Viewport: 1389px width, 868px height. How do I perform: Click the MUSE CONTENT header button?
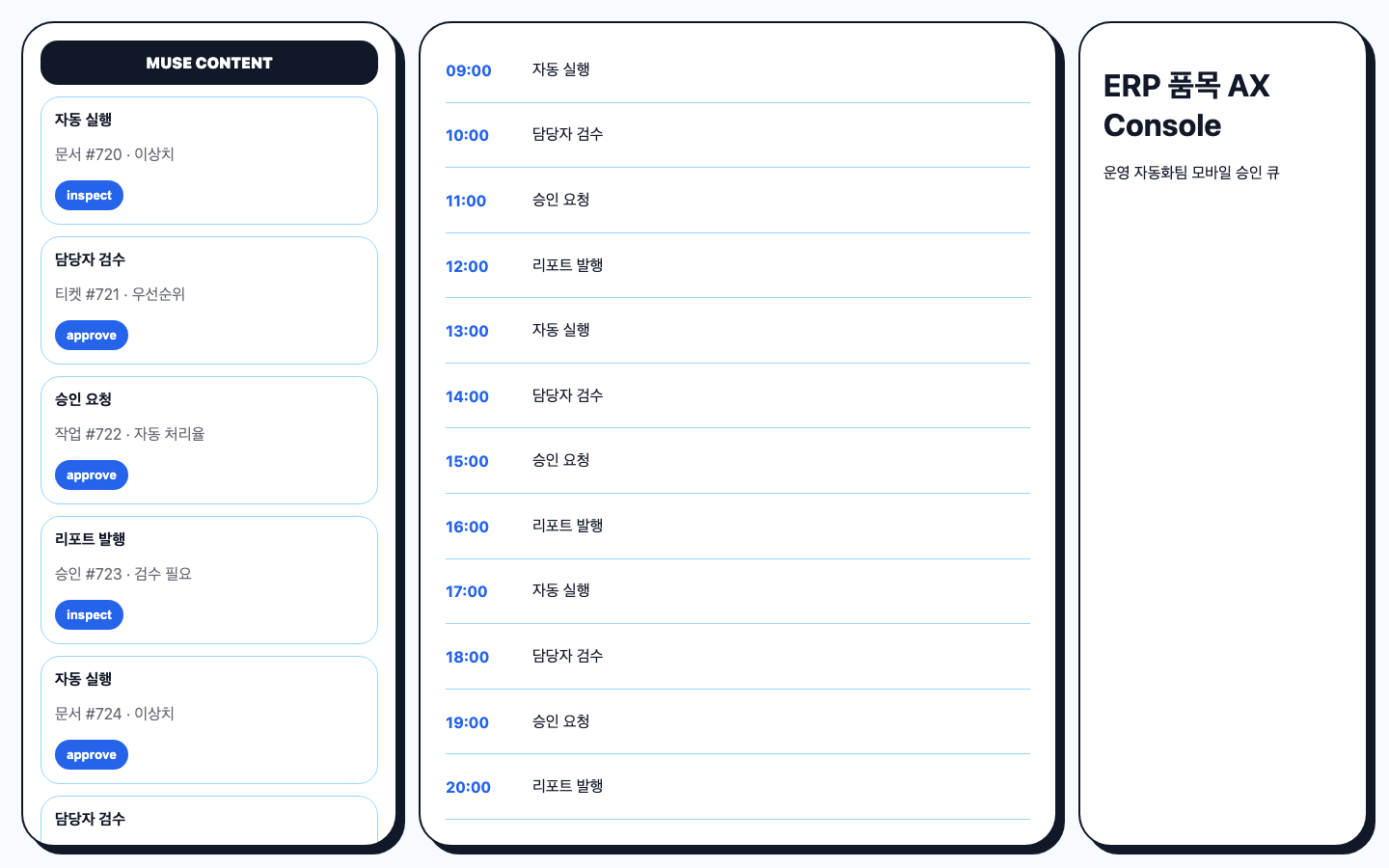point(209,63)
